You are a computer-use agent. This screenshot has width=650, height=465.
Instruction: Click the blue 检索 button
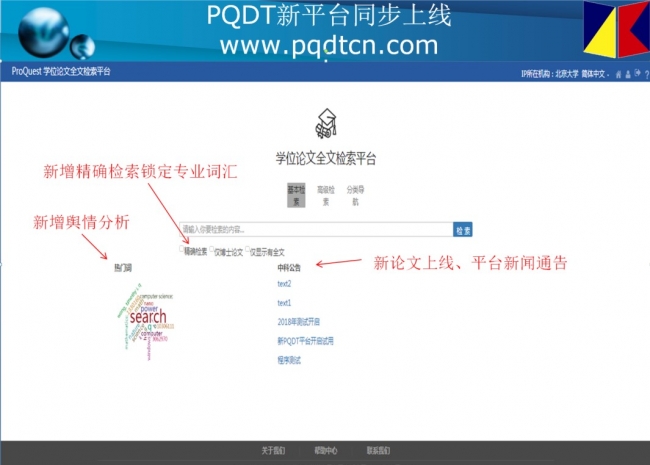pyautogui.click(x=463, y=230)
